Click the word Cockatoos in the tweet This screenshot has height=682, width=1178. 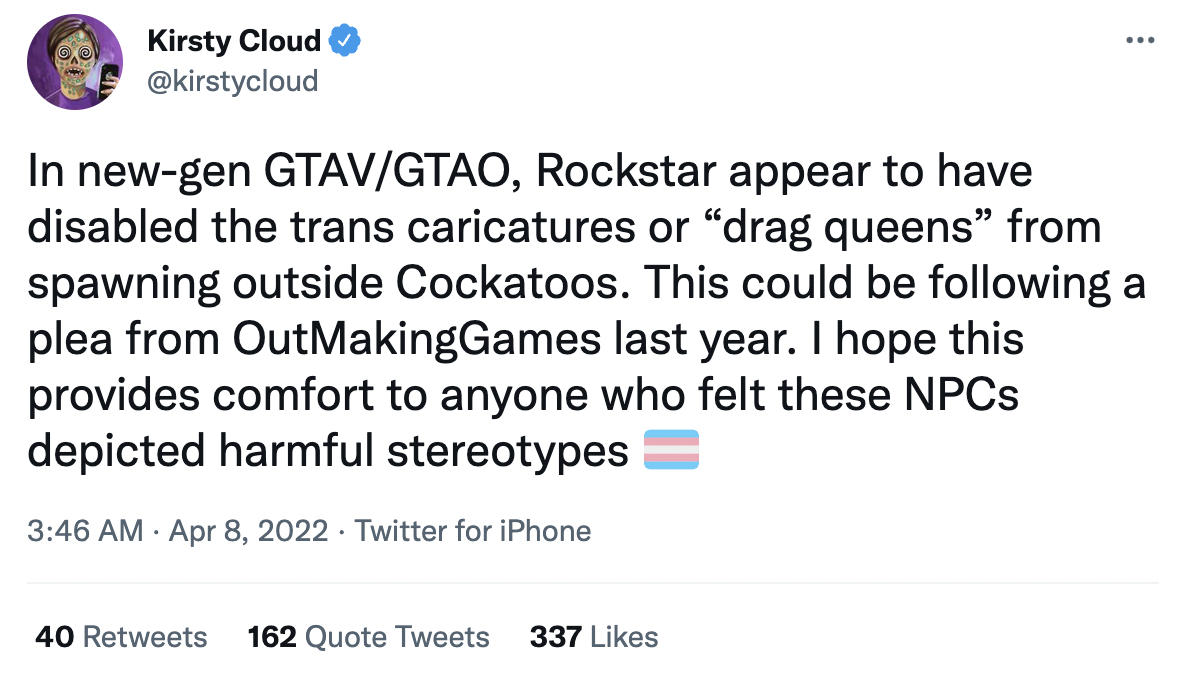coord(513,283)
